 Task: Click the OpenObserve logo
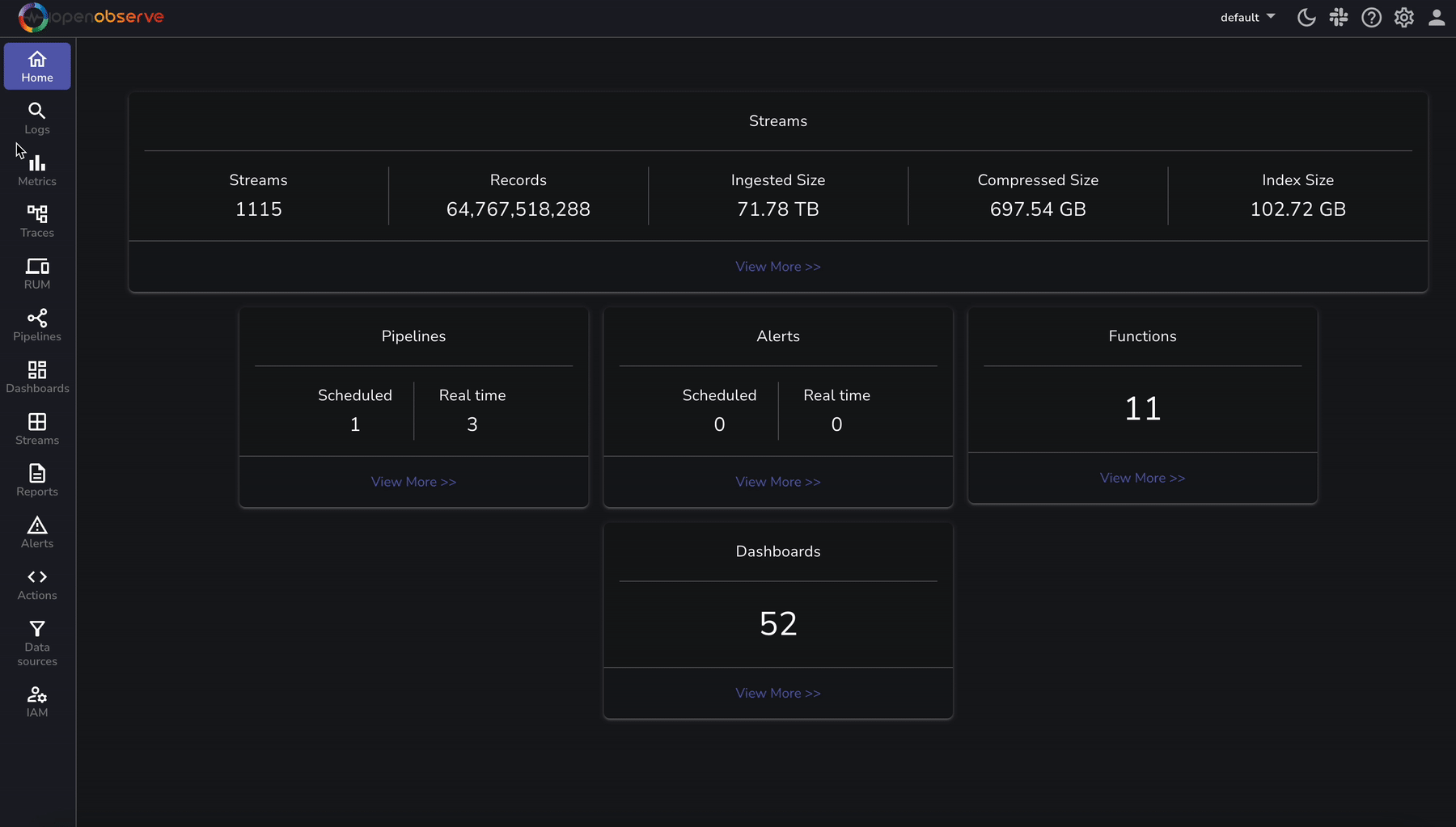(x=89, y=17)
